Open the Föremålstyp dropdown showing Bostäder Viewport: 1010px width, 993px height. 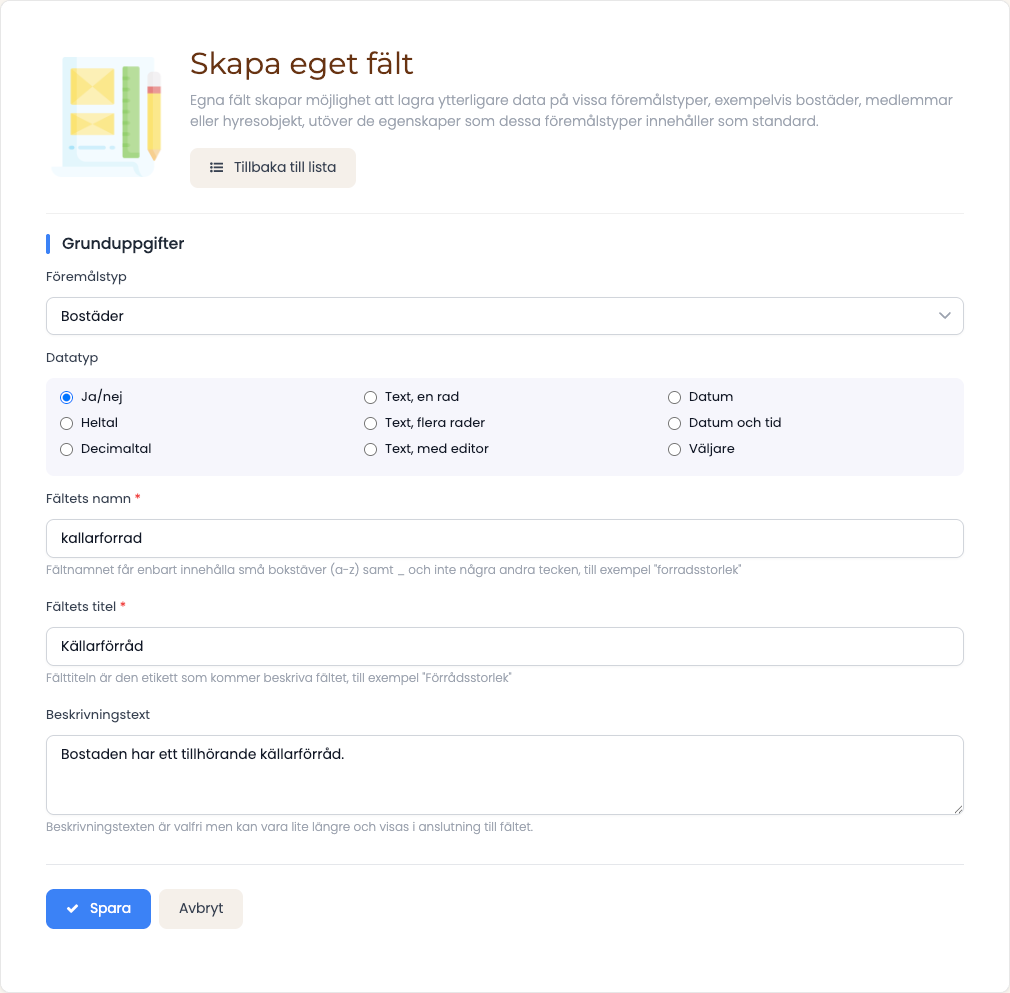pos(504,316)
